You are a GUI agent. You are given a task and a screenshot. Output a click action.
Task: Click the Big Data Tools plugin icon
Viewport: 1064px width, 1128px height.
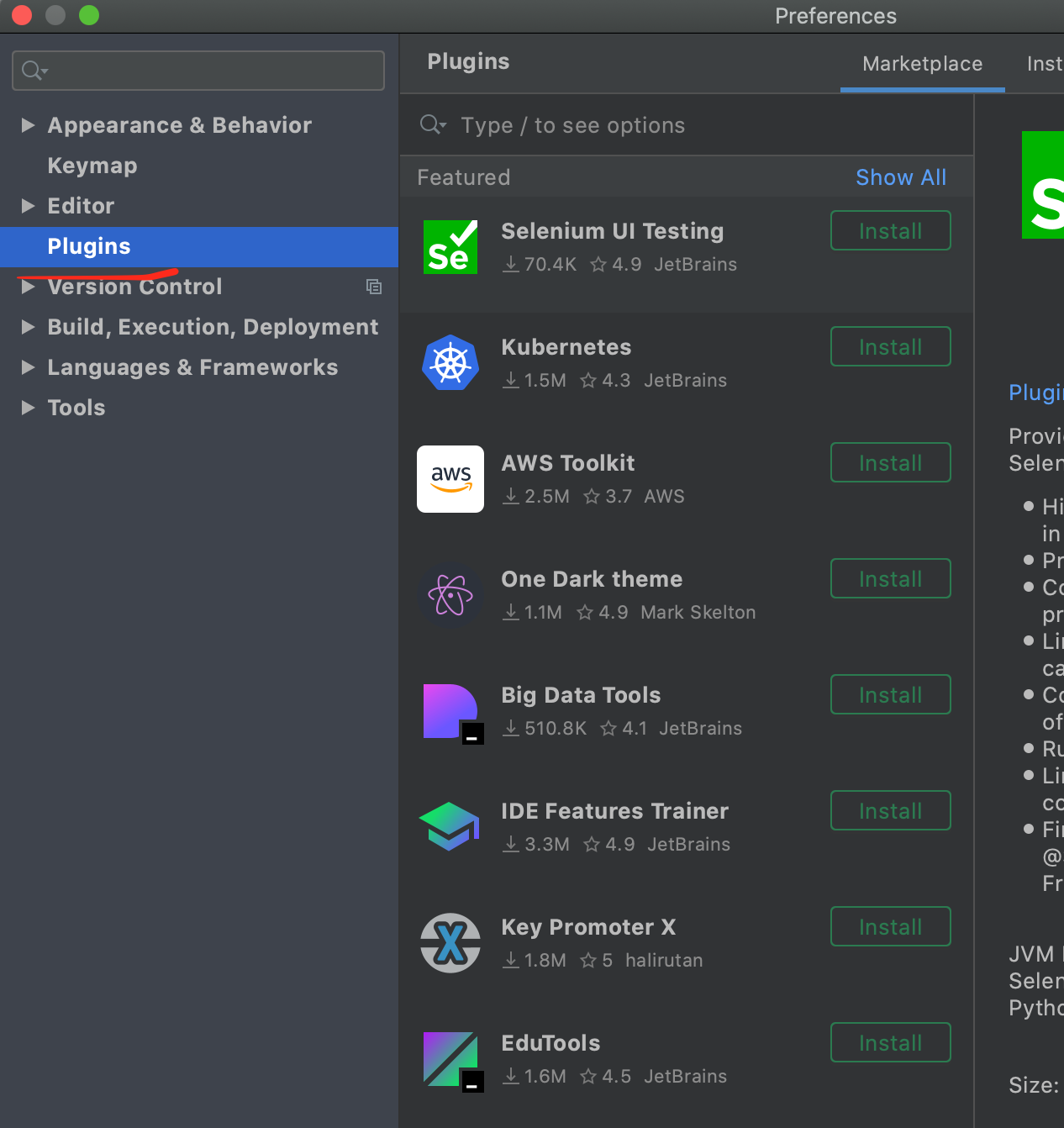point(452,713)
